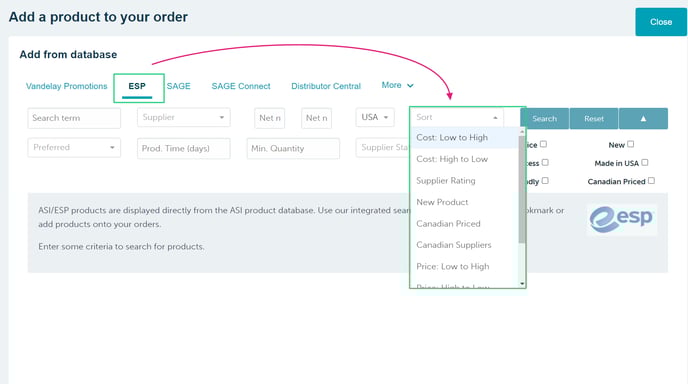Enable the Made in USA checkbox
The image size is (688, 384).
click(645, 162)
